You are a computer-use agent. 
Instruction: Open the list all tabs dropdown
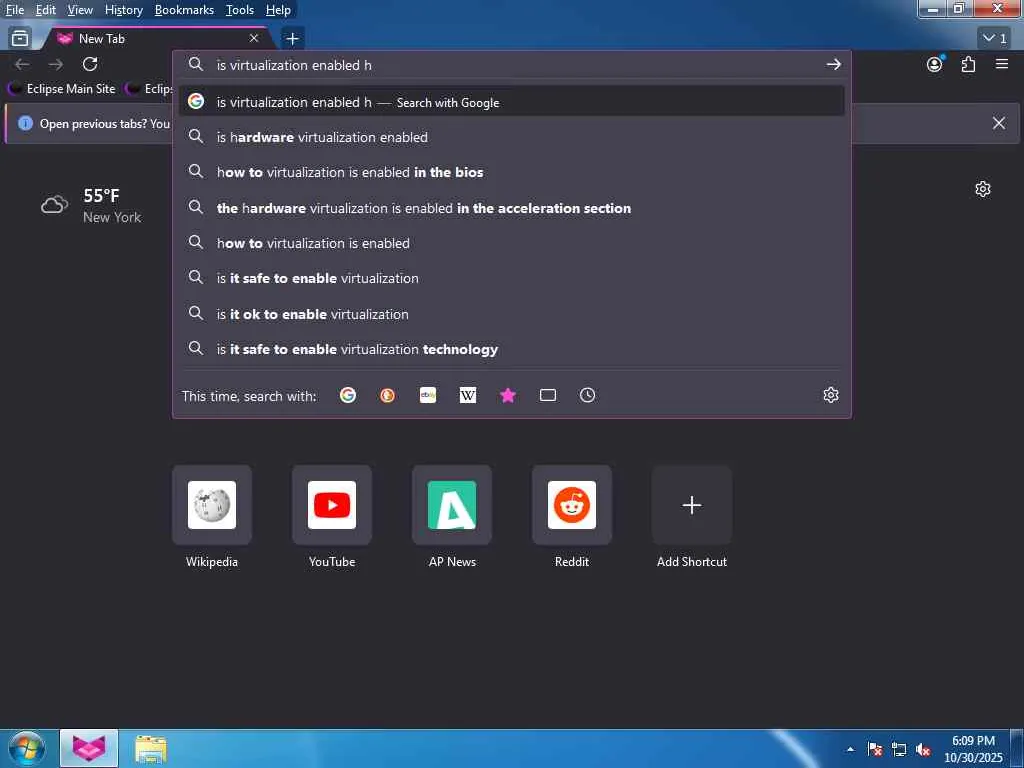(x=996, y=39)
